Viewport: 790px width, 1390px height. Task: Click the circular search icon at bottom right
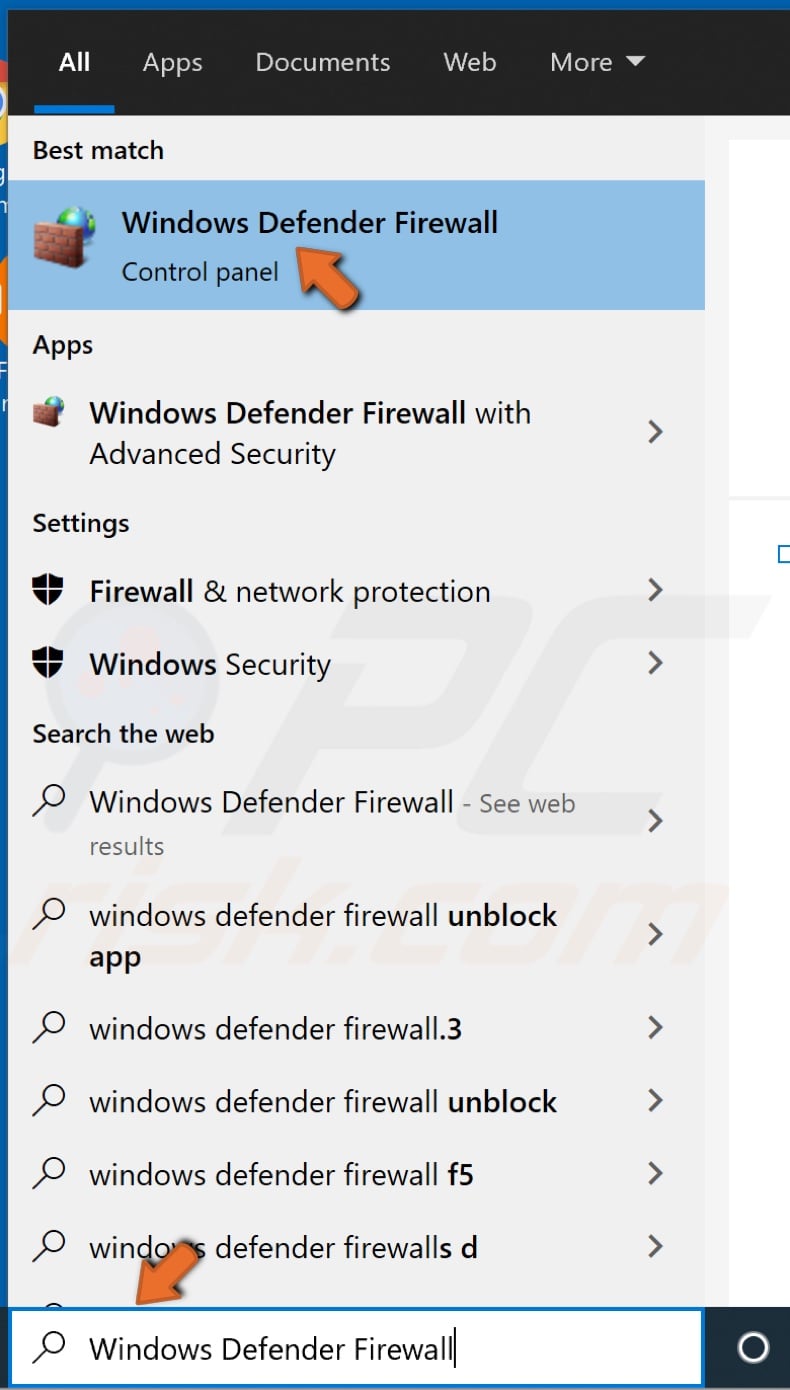[750, 1348]
